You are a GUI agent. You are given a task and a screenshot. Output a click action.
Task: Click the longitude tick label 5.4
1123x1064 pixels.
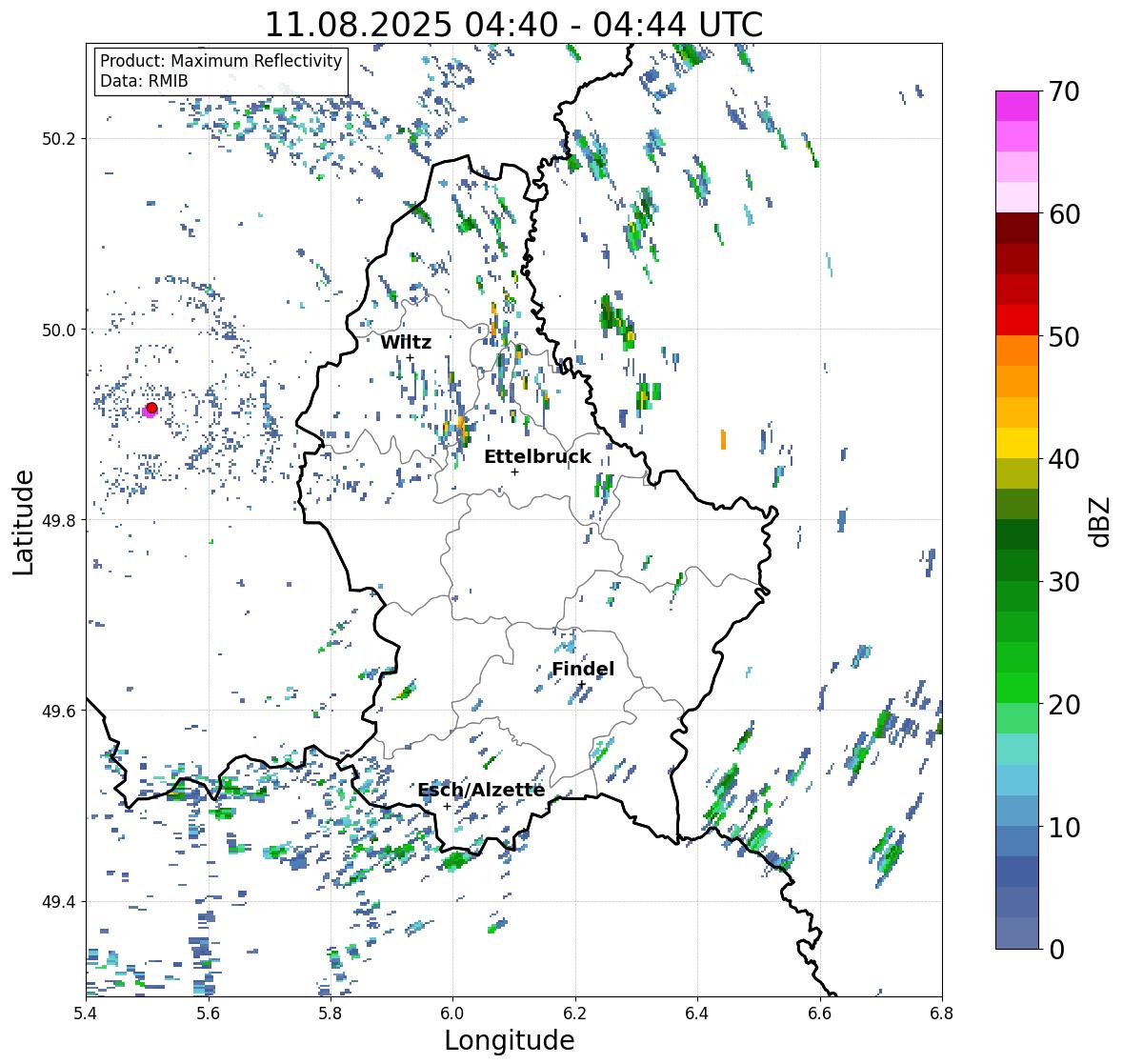[87, 1014]
